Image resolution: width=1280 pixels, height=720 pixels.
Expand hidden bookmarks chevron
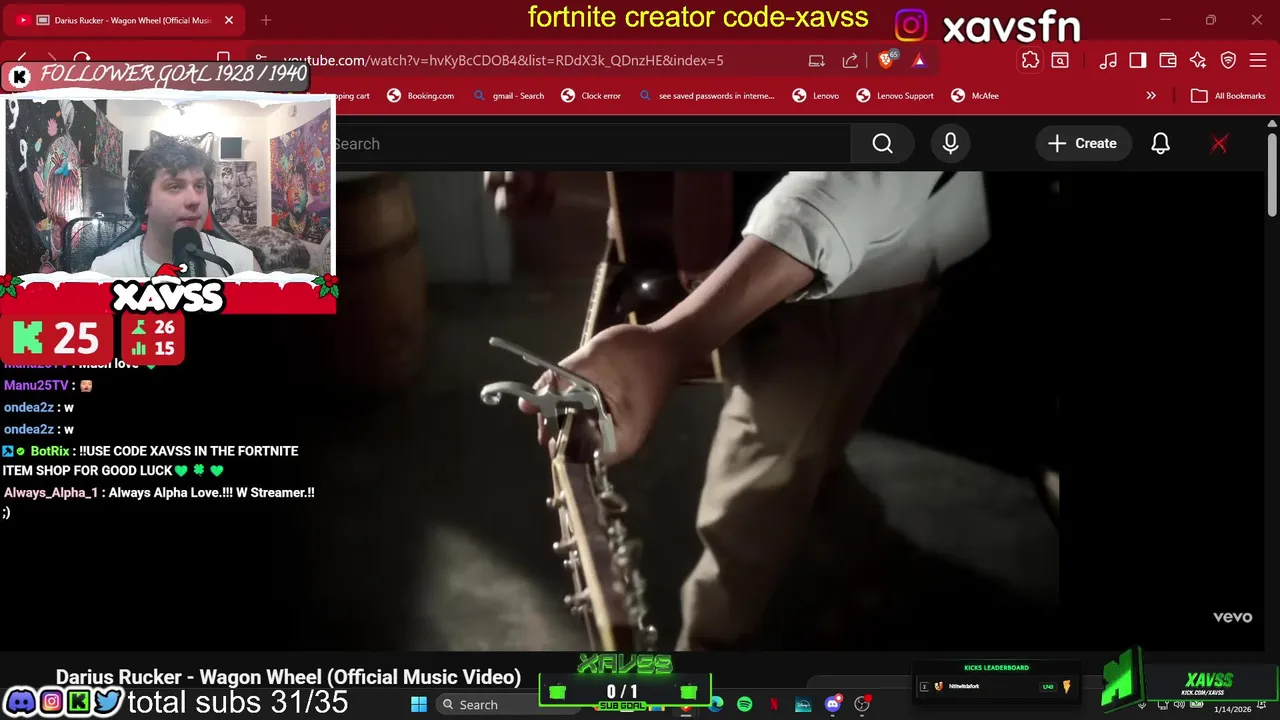[1151, 96]
